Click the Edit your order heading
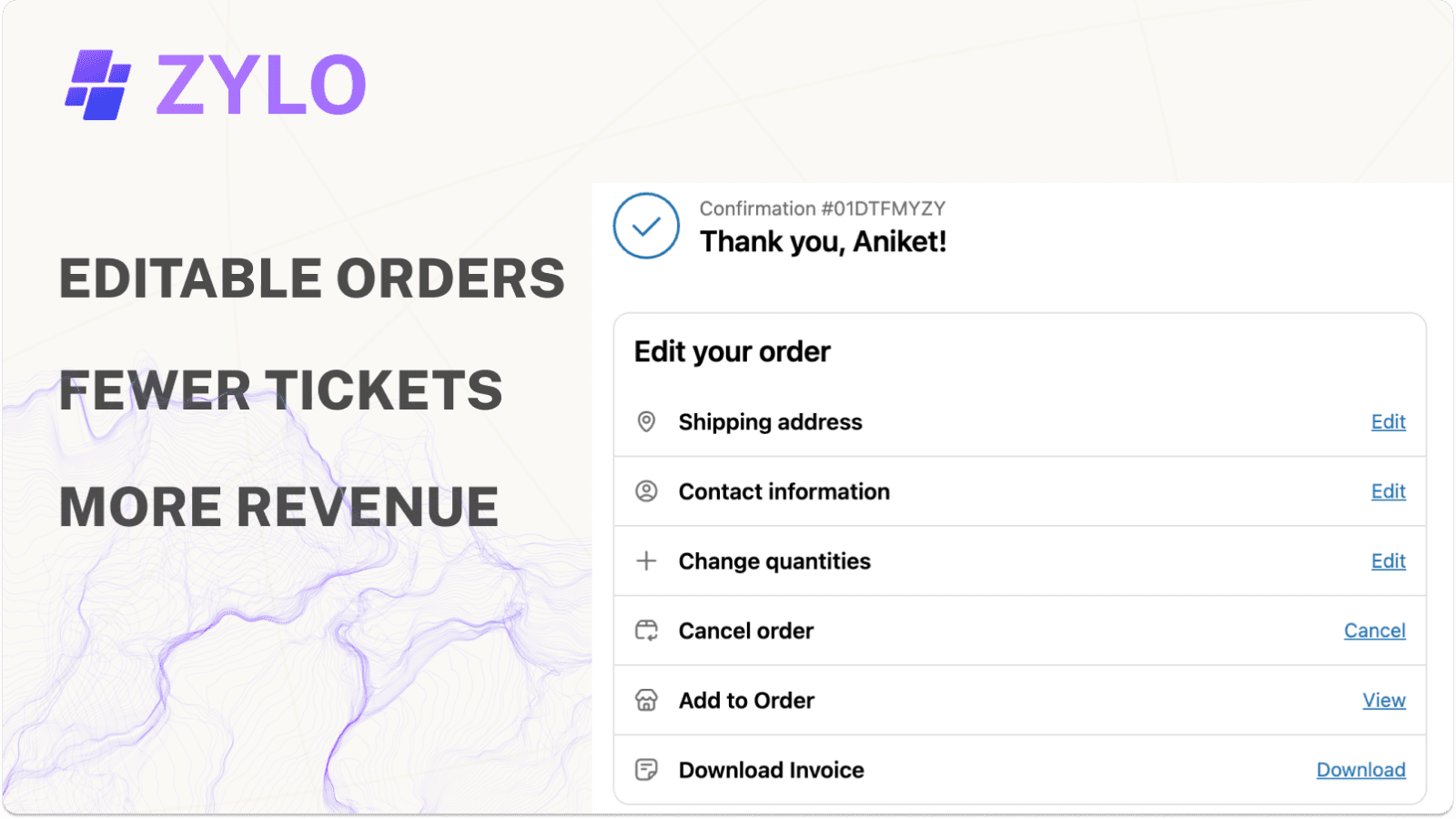The width and height of the screenshot is (1456, 819). (x=732, y=351)
